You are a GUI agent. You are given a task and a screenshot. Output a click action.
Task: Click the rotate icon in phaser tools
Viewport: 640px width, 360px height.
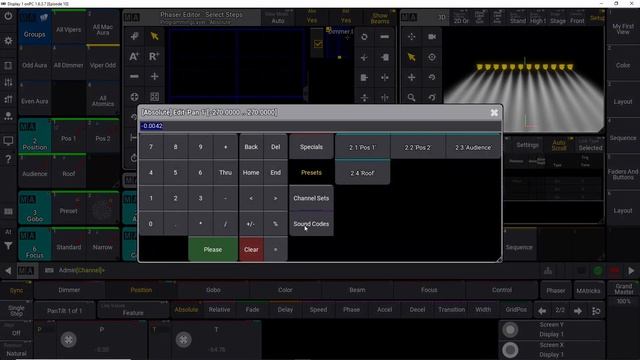click(x=364, y=37)
